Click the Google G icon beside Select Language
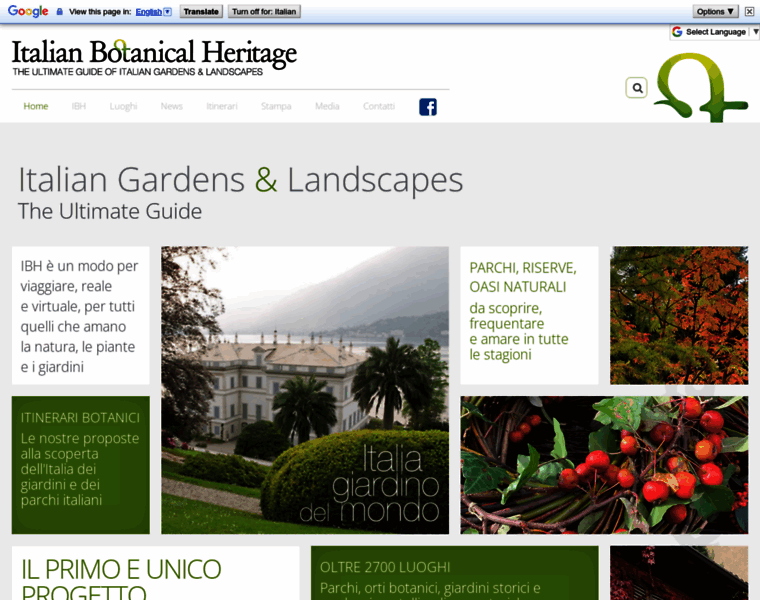Image resolution: width=760 pixels, height=600 pixels. (677, 32)
